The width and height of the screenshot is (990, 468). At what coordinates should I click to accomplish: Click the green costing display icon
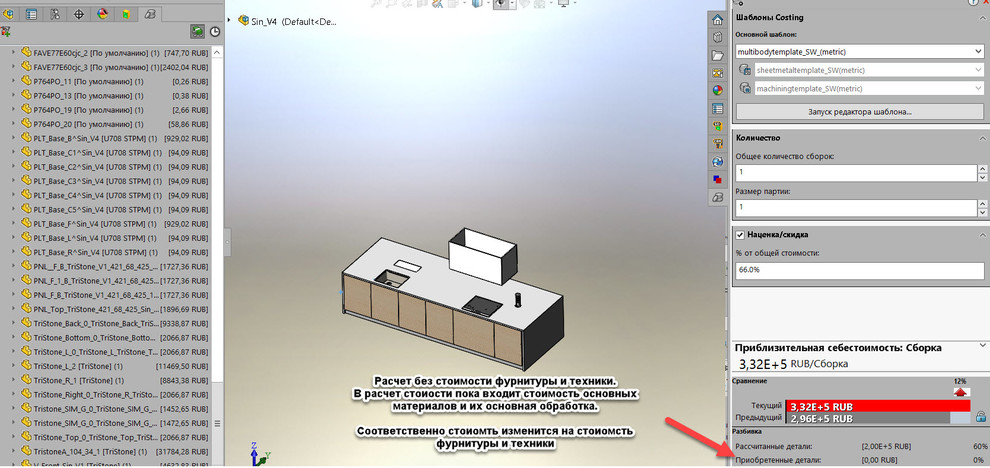(199, 32)
